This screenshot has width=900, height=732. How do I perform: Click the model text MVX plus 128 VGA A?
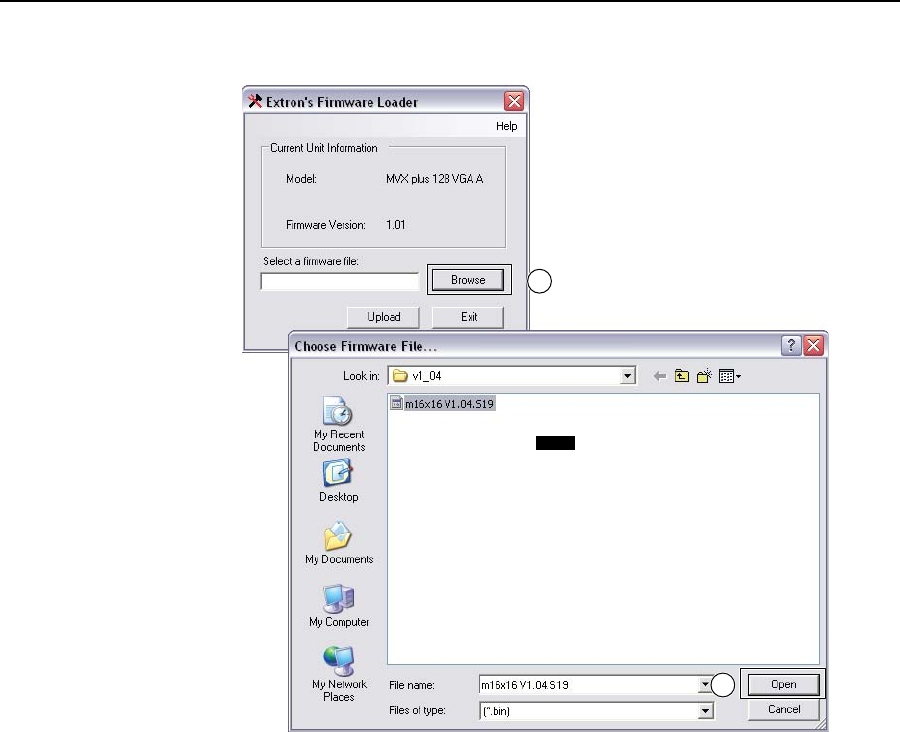pyautogui.click(x=435, y=179)
